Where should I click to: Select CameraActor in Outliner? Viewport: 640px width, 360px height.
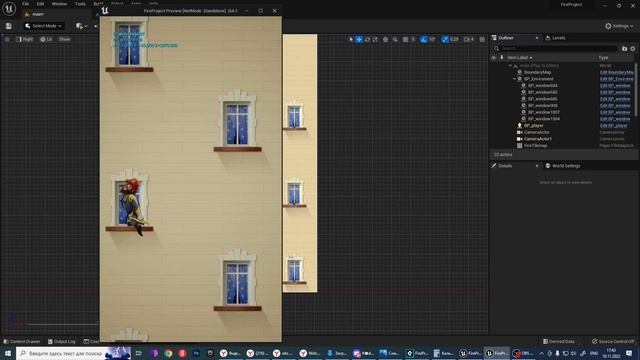(x=536, y=132)
